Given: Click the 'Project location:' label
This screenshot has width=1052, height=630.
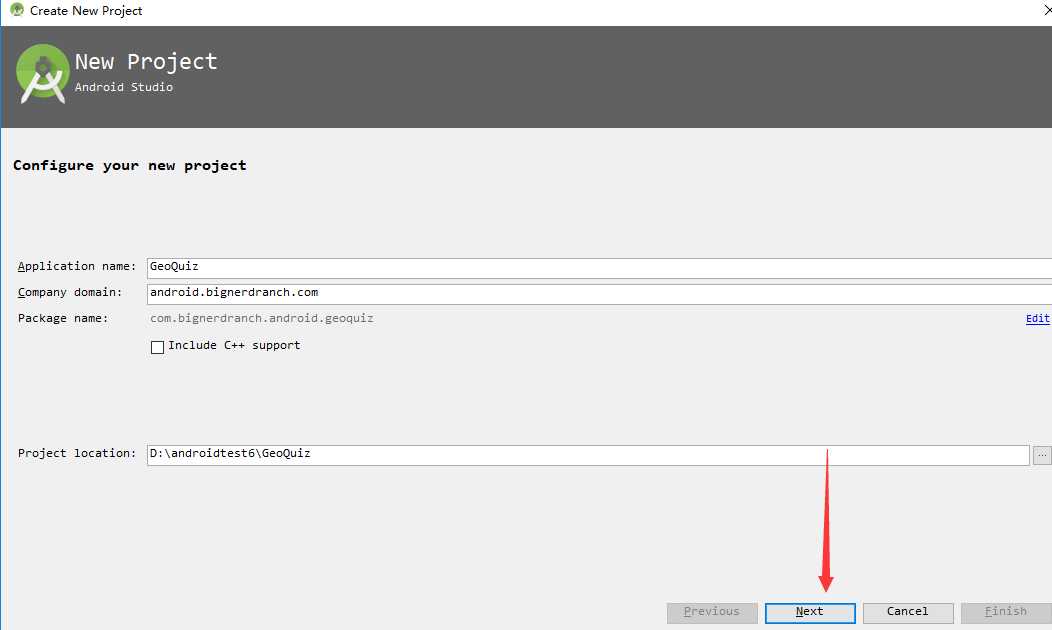Looking at the screenshot, I should click(77, 454).
